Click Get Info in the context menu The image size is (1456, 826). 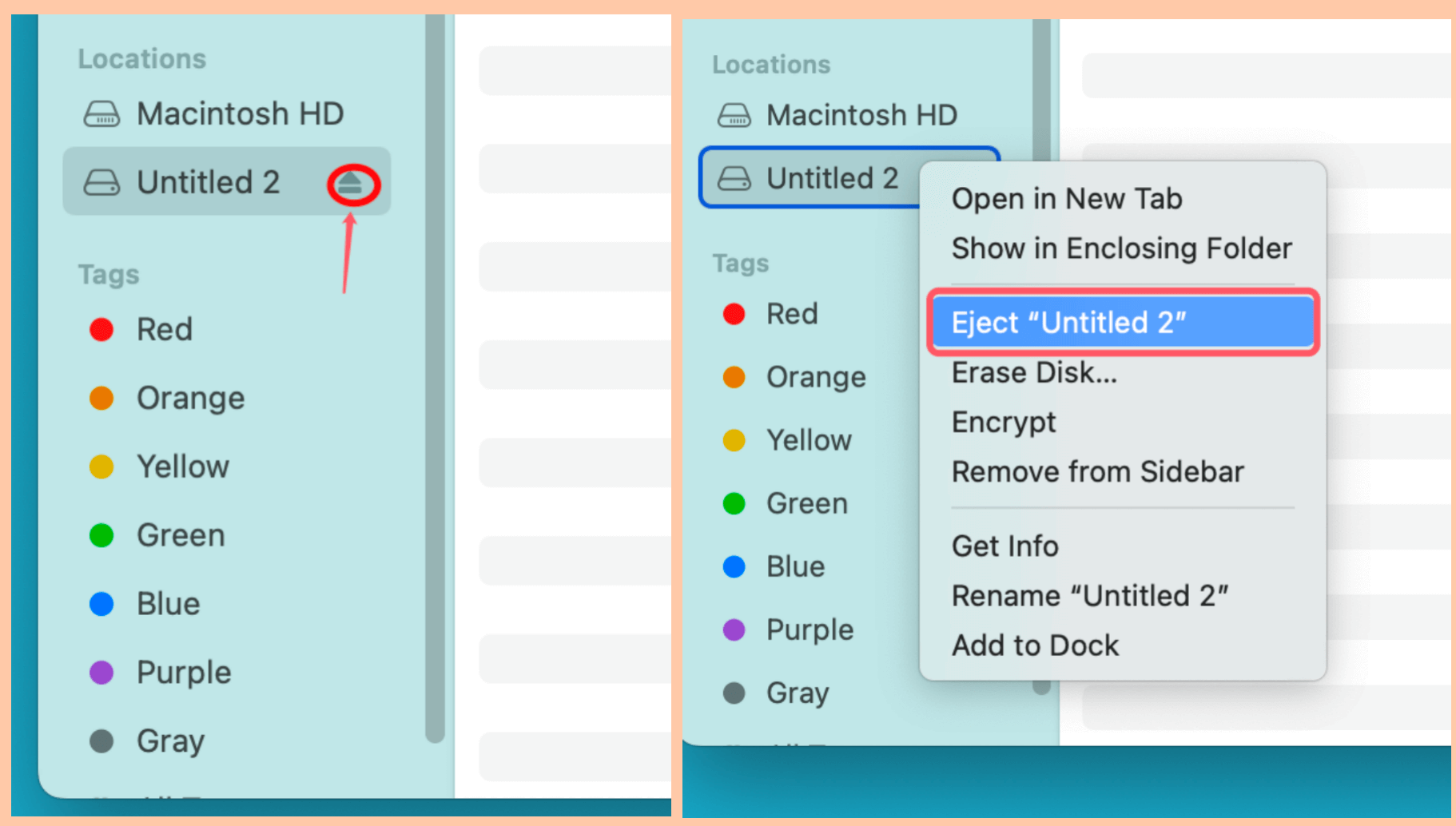click(x=1004, y=546)
